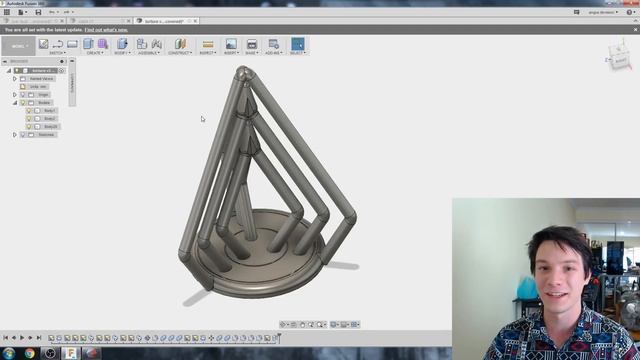Click the Save icon in the top toolbar
Viewport: 640px width, 360px height.
[38, 12]
